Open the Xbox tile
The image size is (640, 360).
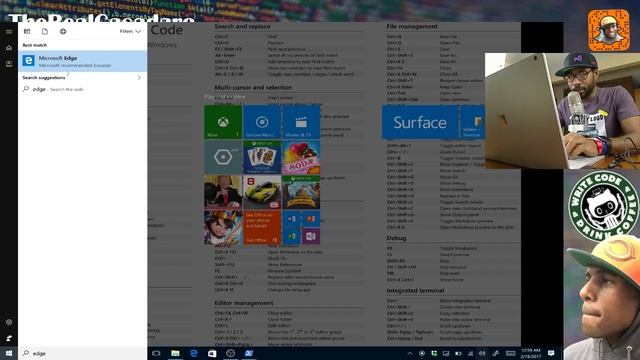coord(223,122)
